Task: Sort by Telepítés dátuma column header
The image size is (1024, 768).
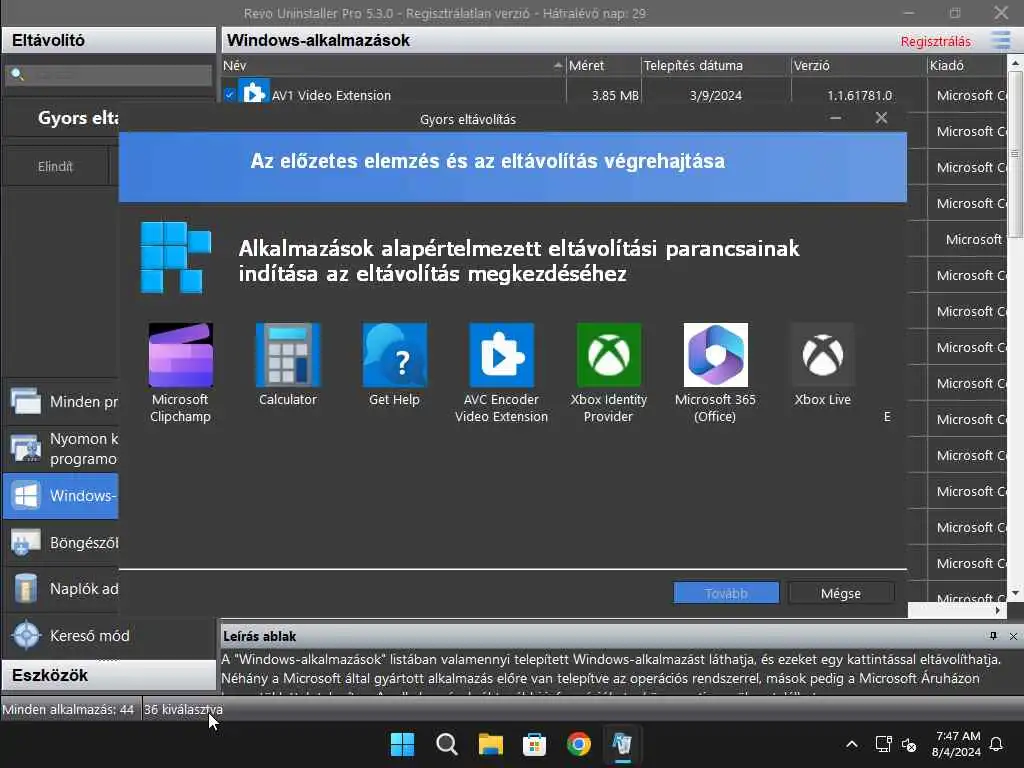Action: pos(716,65)
